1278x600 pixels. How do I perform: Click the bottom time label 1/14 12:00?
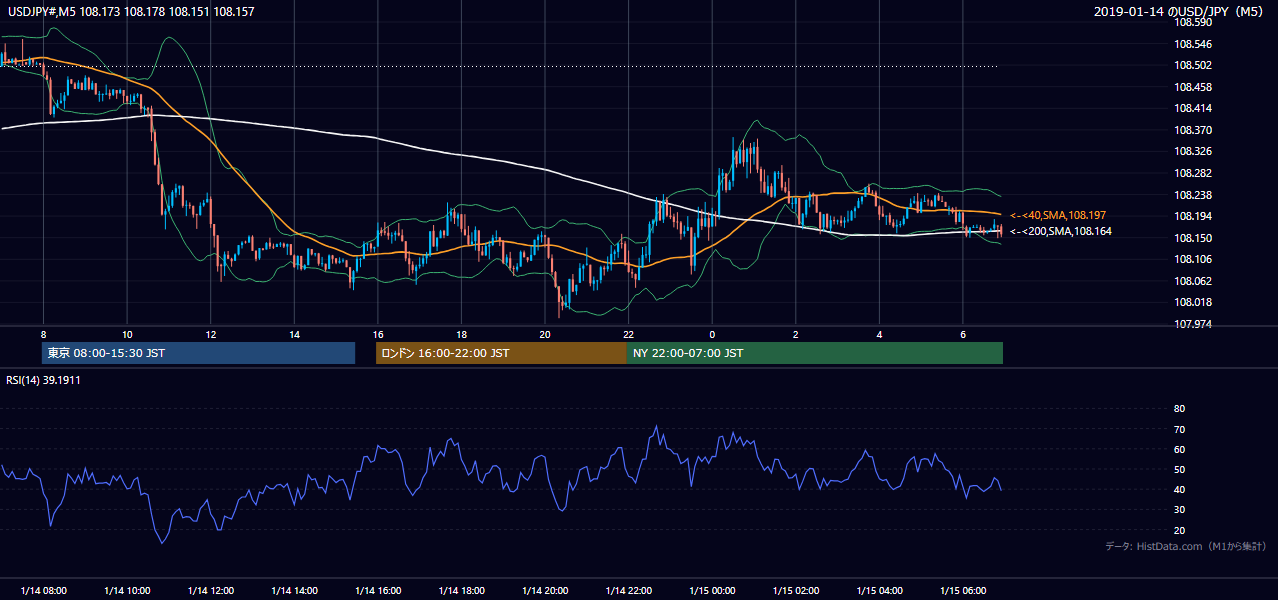211,590
